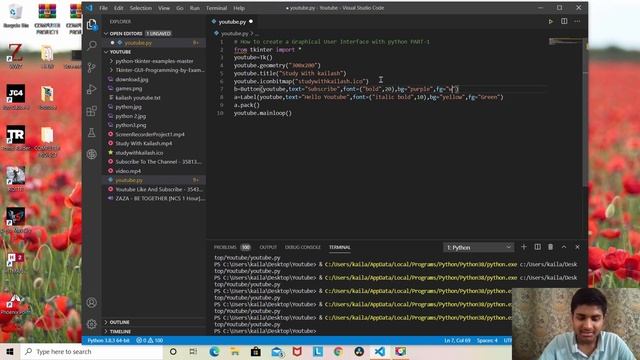
Task: Switch to the Output panel tab
Action: coord(268,247)
